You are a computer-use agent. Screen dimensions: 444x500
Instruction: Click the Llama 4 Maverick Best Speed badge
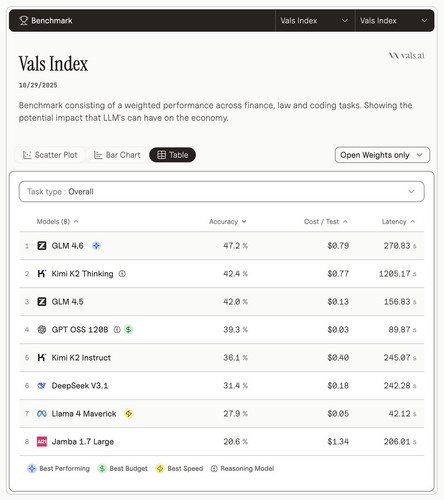point(129,414)
